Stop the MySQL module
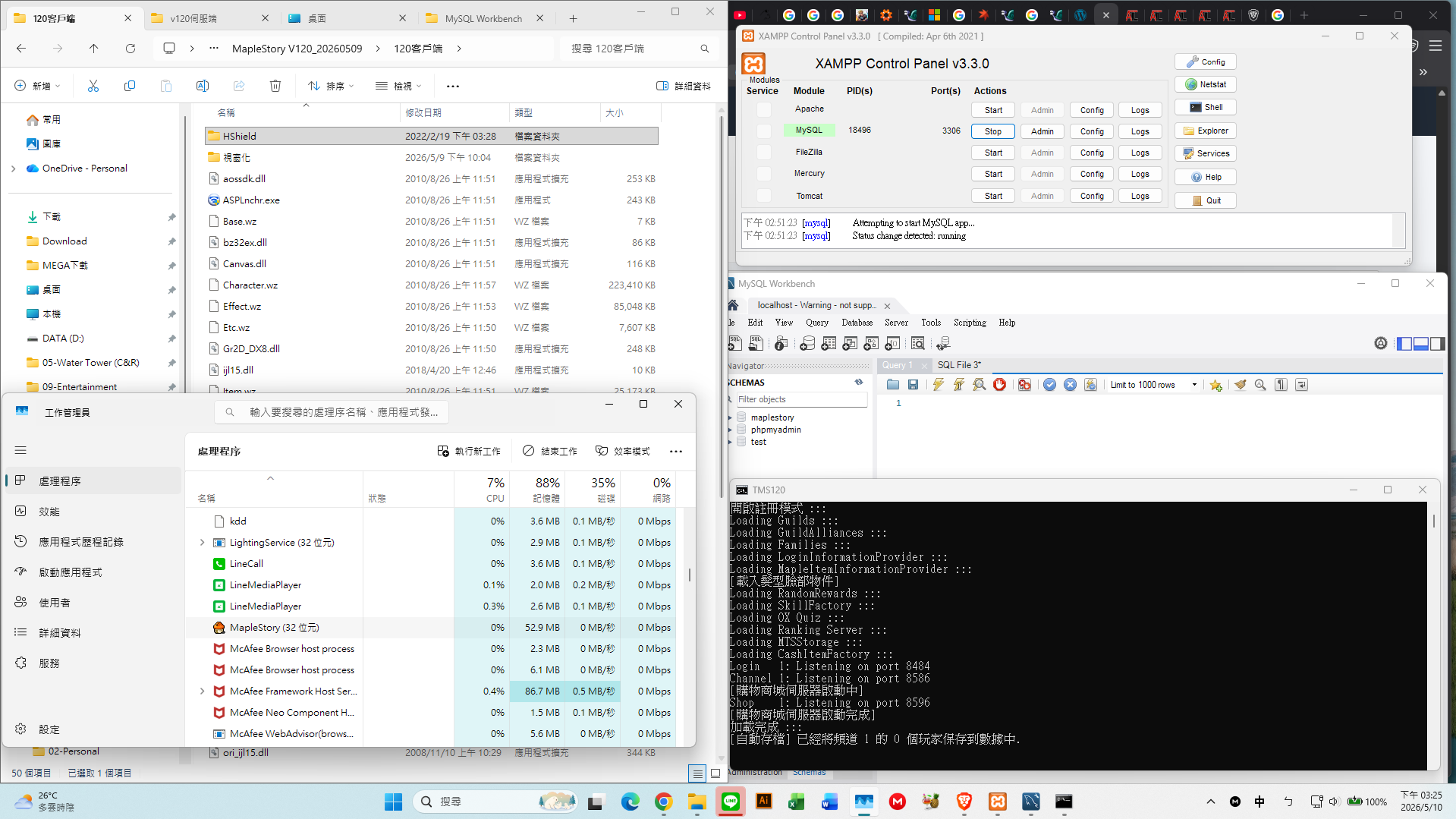The image size is (1456, 819). click(x=993, y=131)
